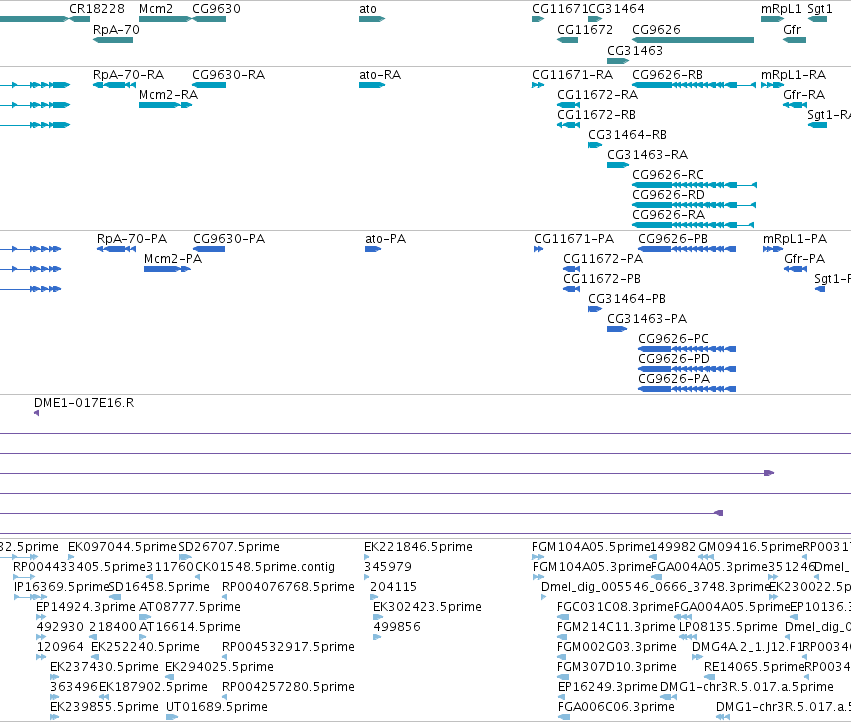Select the Sgt1 gene label
The width and height of the screenshot is (851, 722).
click(x=820, y=9)
